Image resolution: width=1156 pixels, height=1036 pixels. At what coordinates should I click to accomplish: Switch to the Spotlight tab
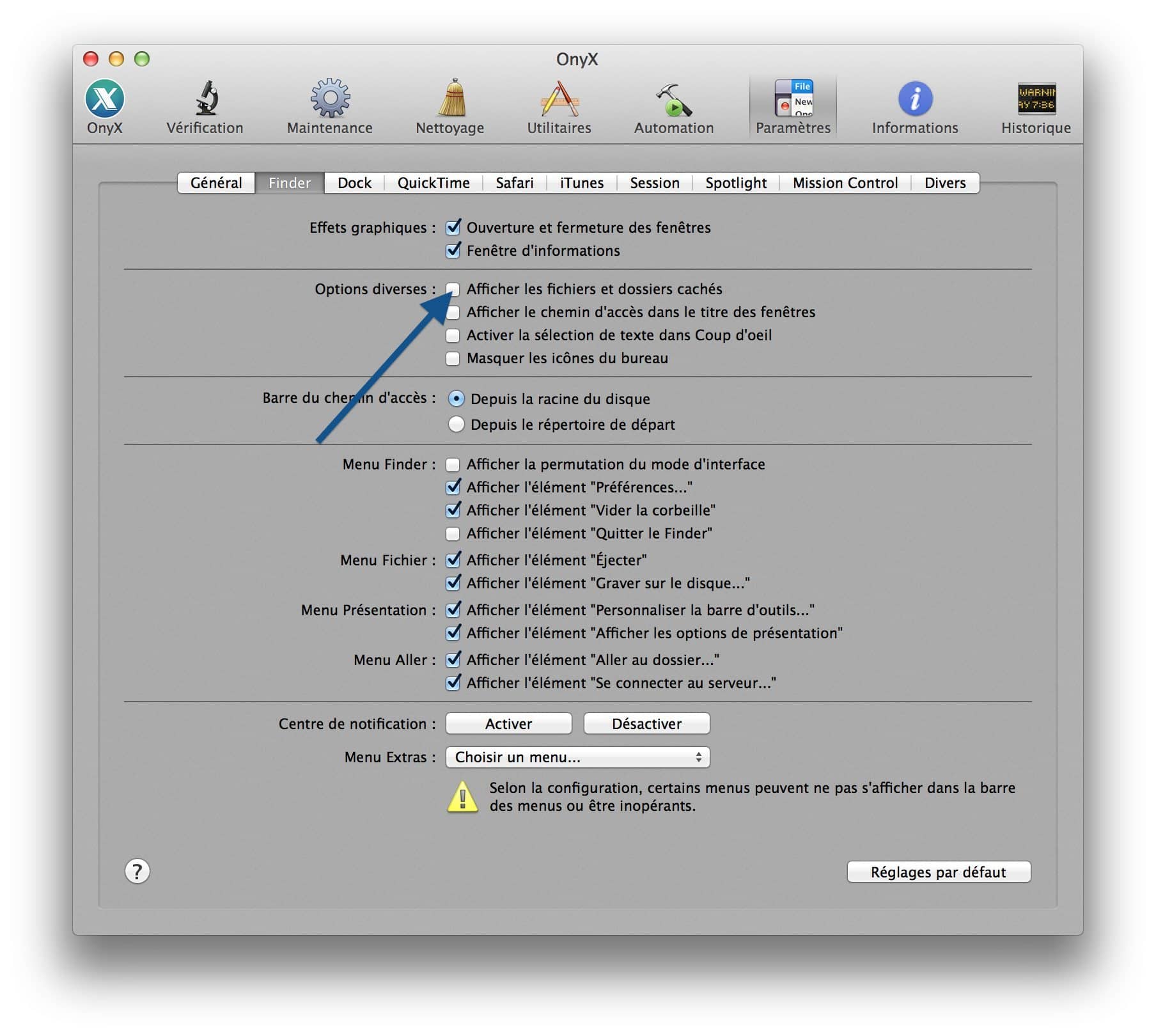736,183
